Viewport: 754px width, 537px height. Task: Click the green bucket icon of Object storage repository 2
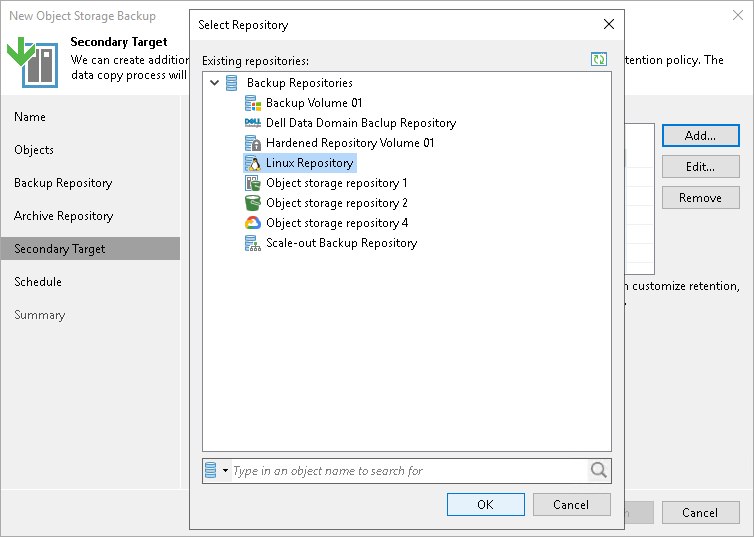(x=253, y=203)
